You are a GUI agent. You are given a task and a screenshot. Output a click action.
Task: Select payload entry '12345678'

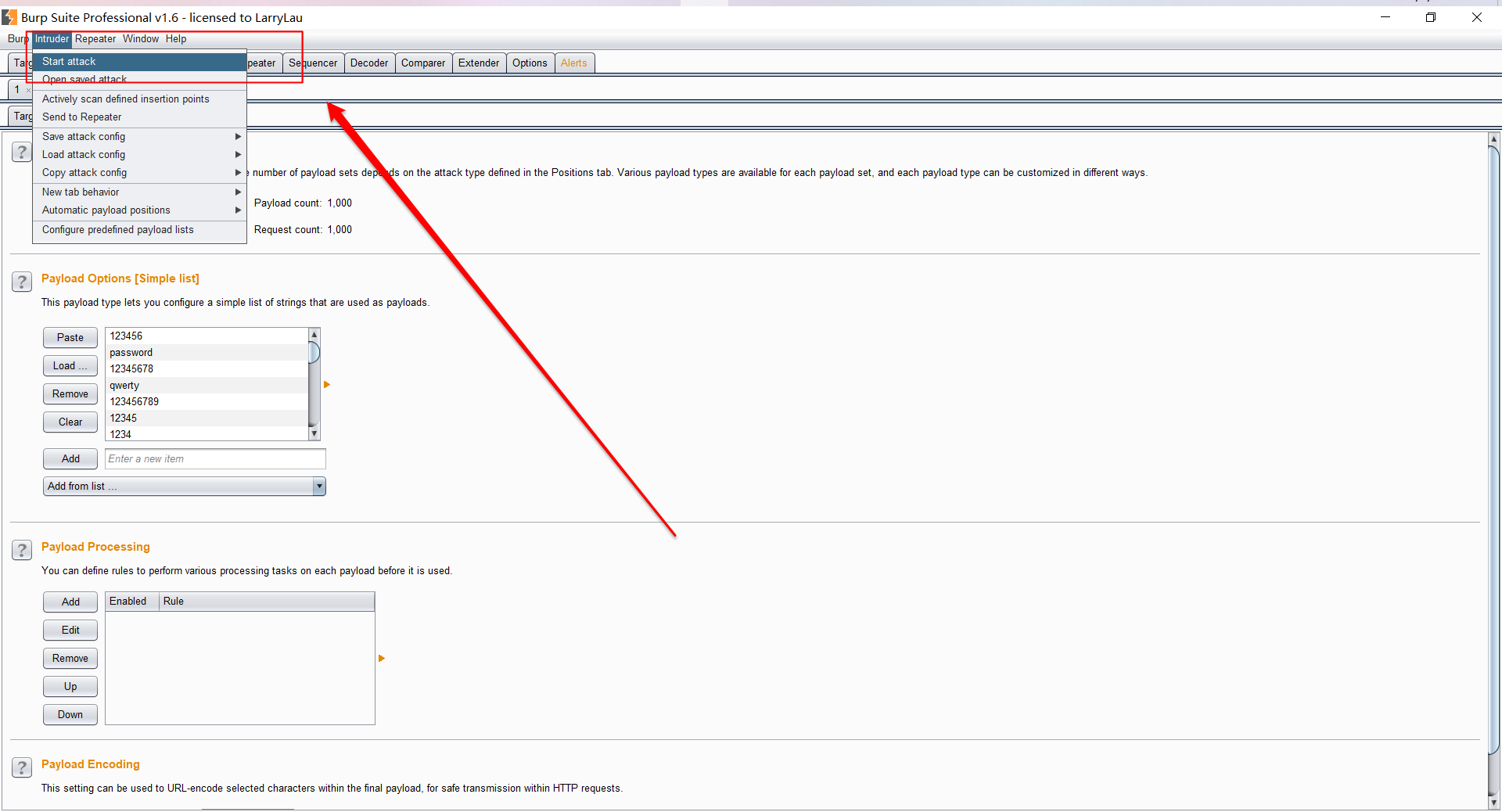coord(207,369)
